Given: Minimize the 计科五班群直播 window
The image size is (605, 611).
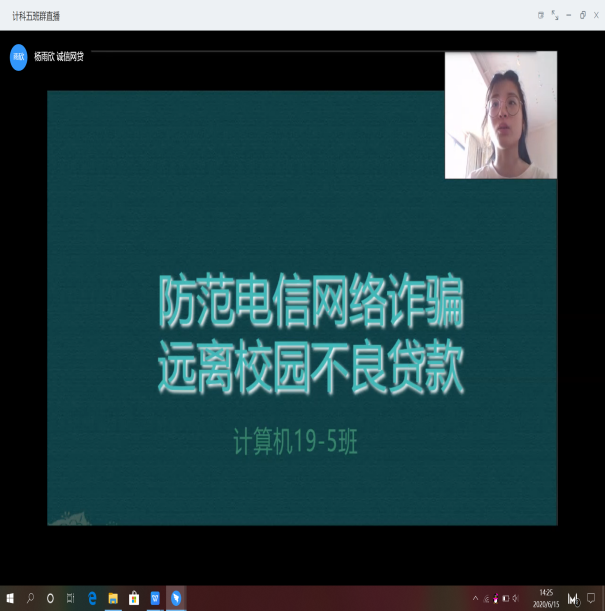Looking at the screenshot, I should tap(568, 15).
